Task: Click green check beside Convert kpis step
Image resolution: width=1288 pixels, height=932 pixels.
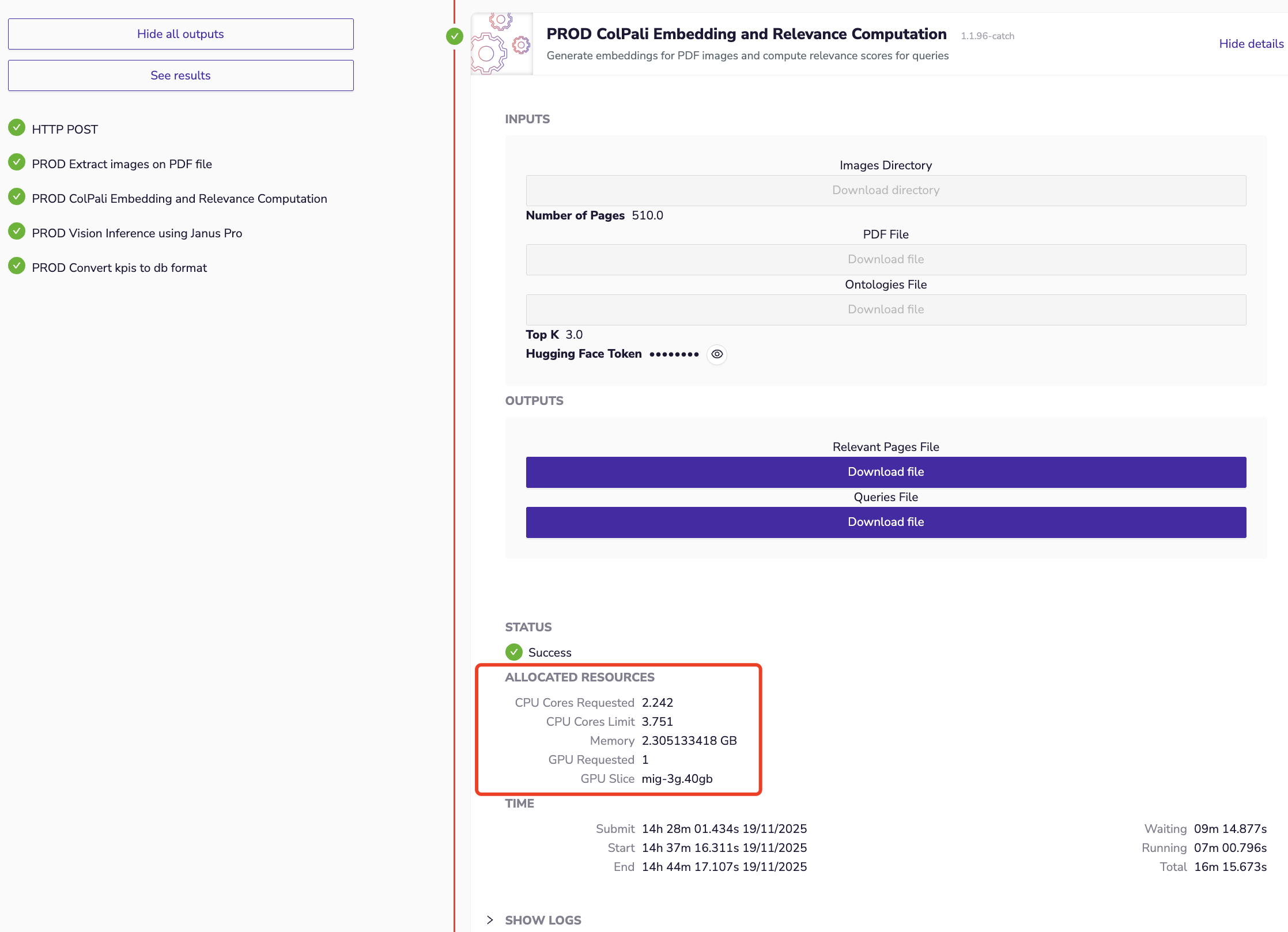Action: (x=17, y=266)
